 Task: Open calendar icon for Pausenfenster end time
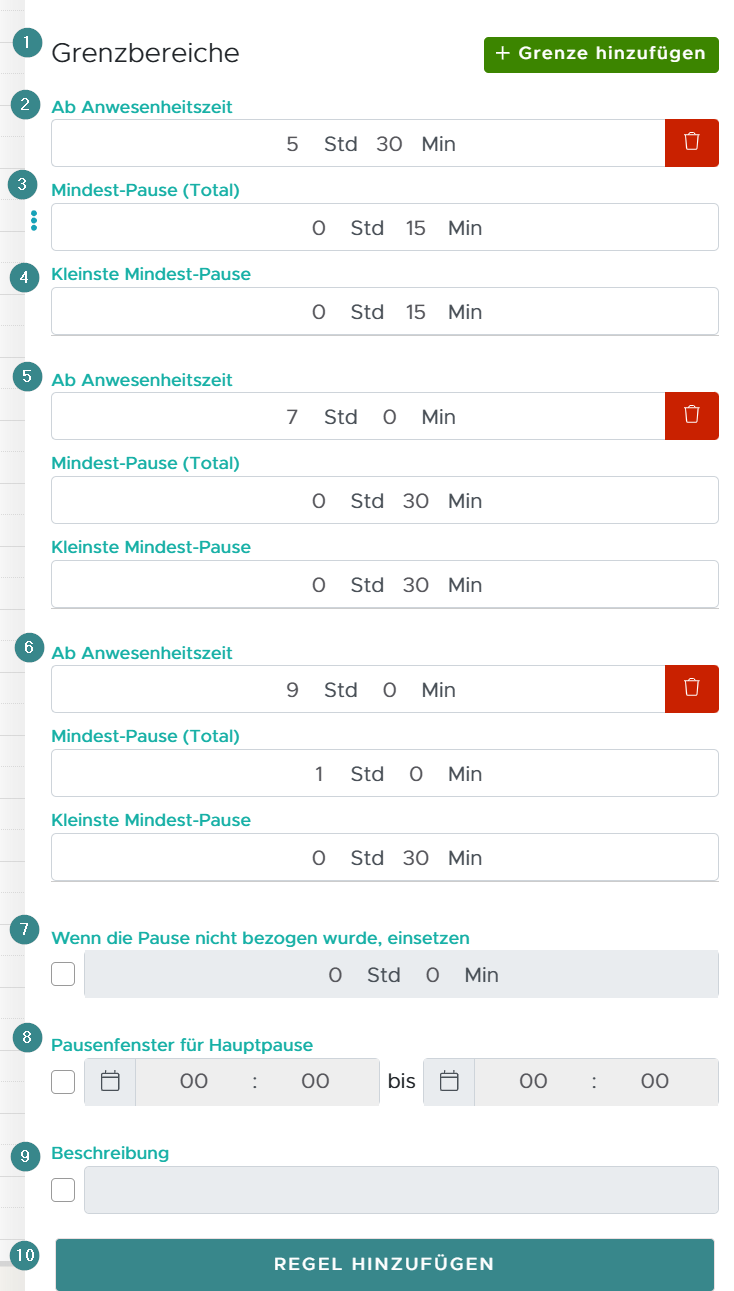(450, 1081)
